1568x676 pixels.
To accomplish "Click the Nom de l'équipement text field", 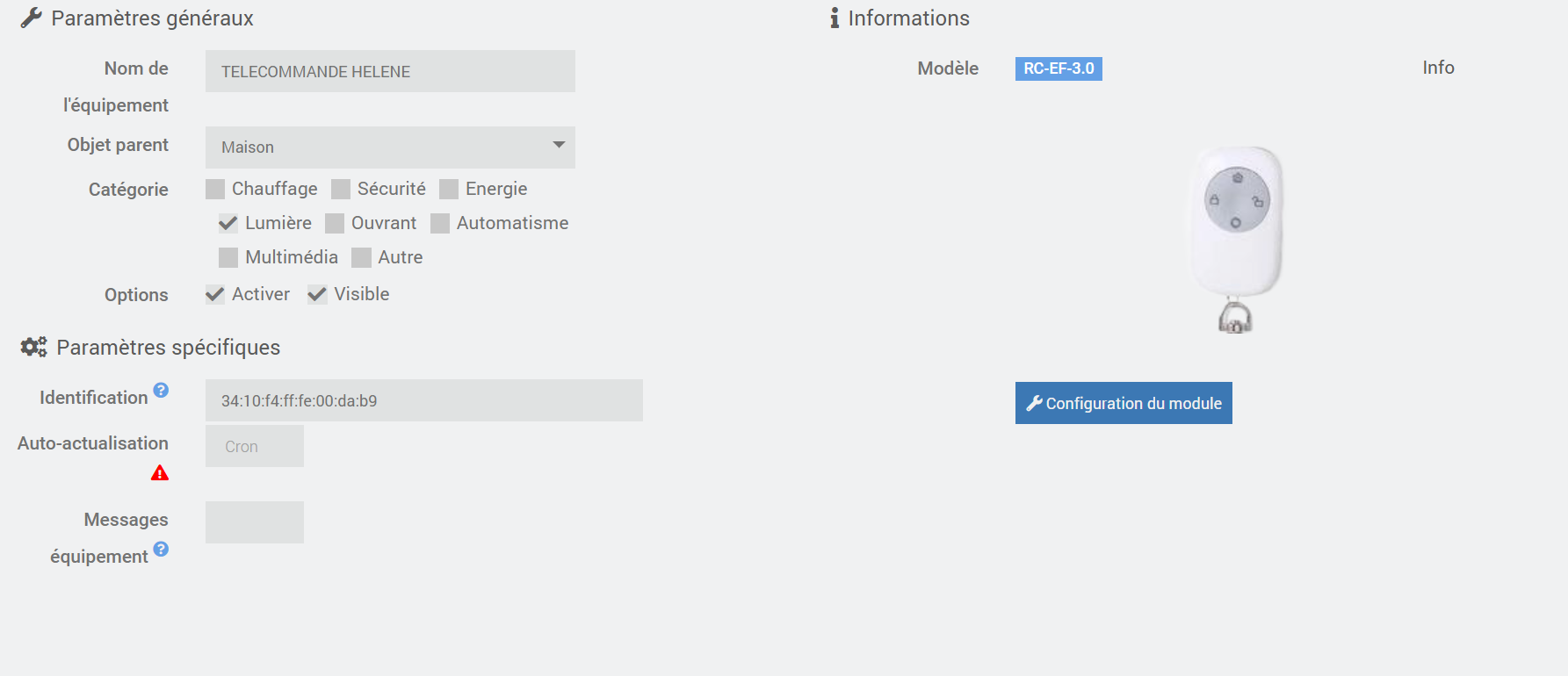I will click(x=390, y=71).
